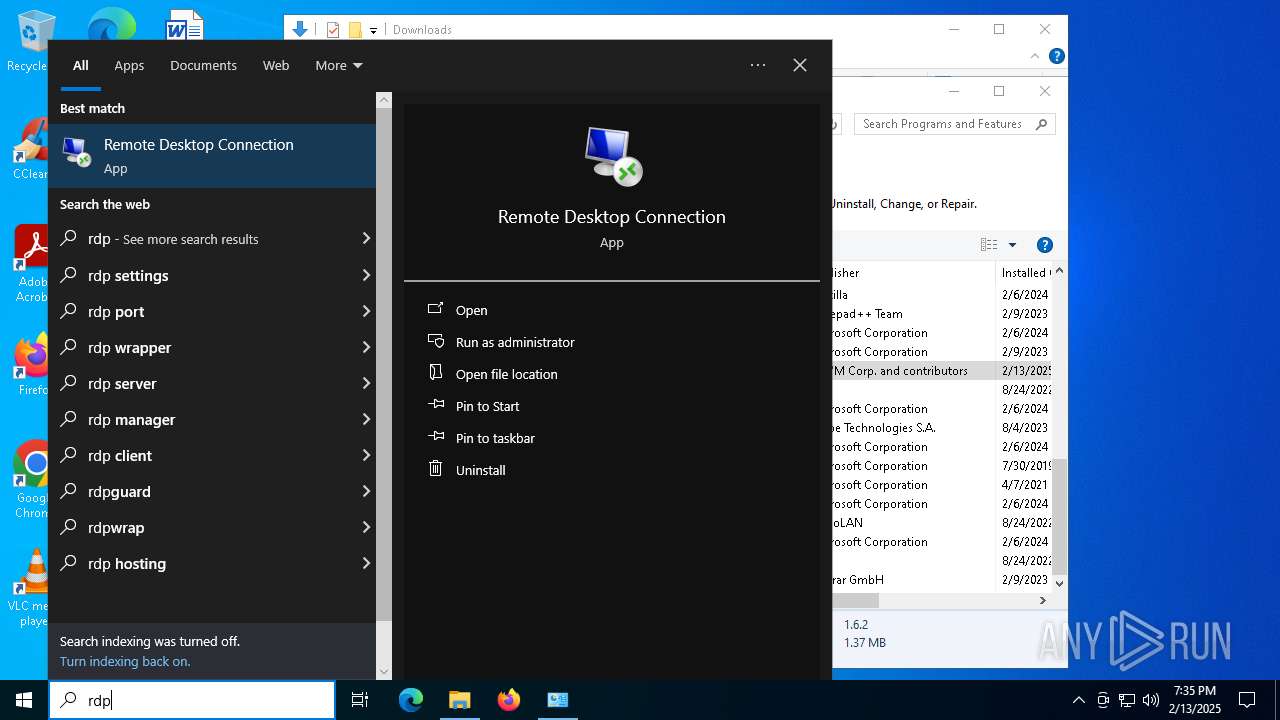This screenshot has height=720, width=1280.
Task: Expand the rdp wrapper suggestion arrow
Action: (366, 347)
